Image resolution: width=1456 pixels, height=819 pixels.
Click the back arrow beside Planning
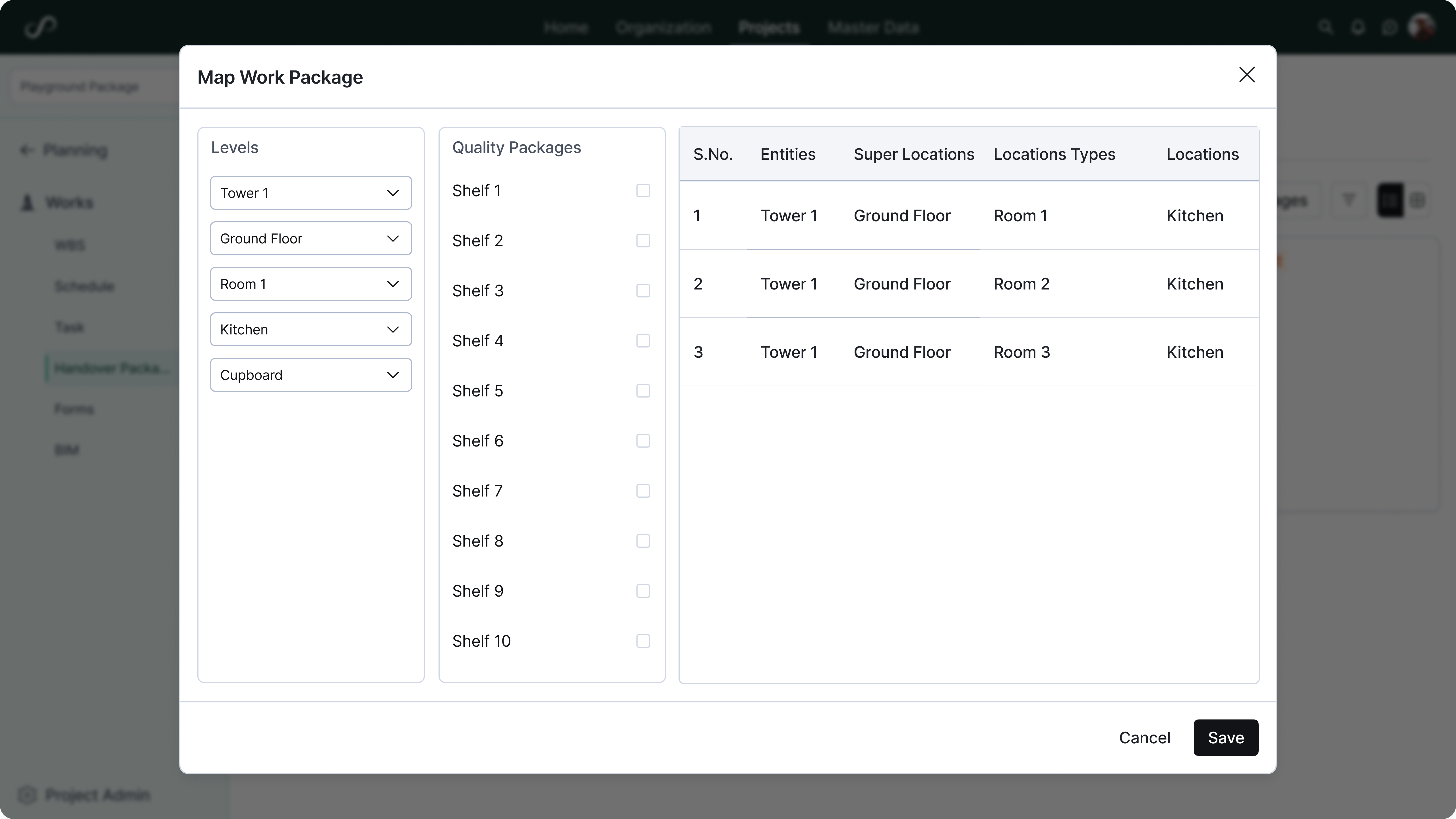point(26,150)
